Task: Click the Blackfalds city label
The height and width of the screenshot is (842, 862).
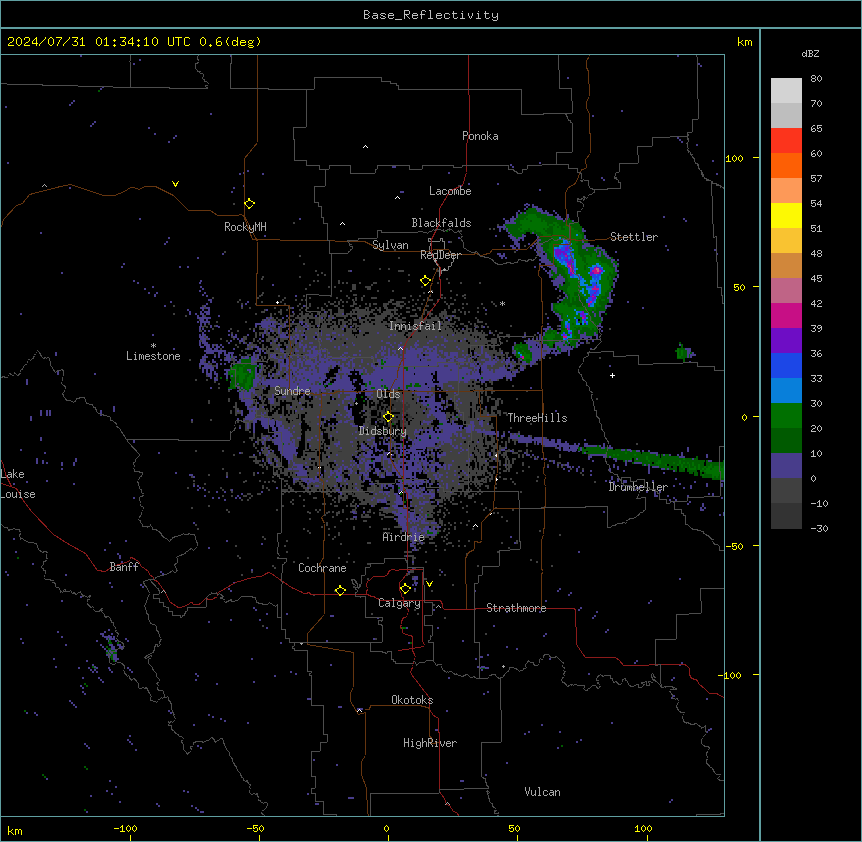Action: [441, 223]
